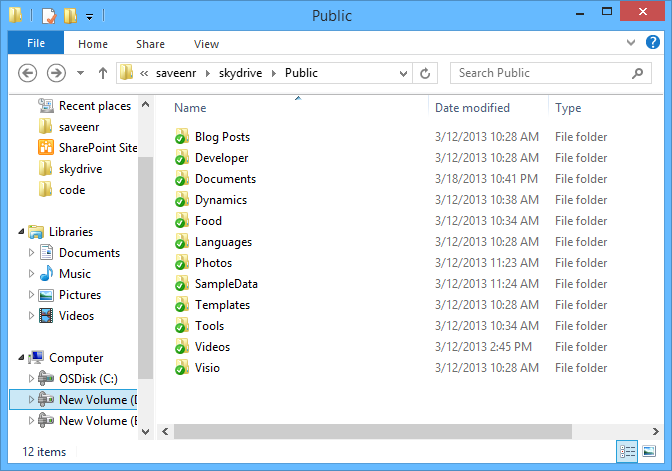Image resolution: width=672 pixels, height=471 pixels.
Task: Click the Properties icon in the title bar
Action: click(x=48, y=16)
